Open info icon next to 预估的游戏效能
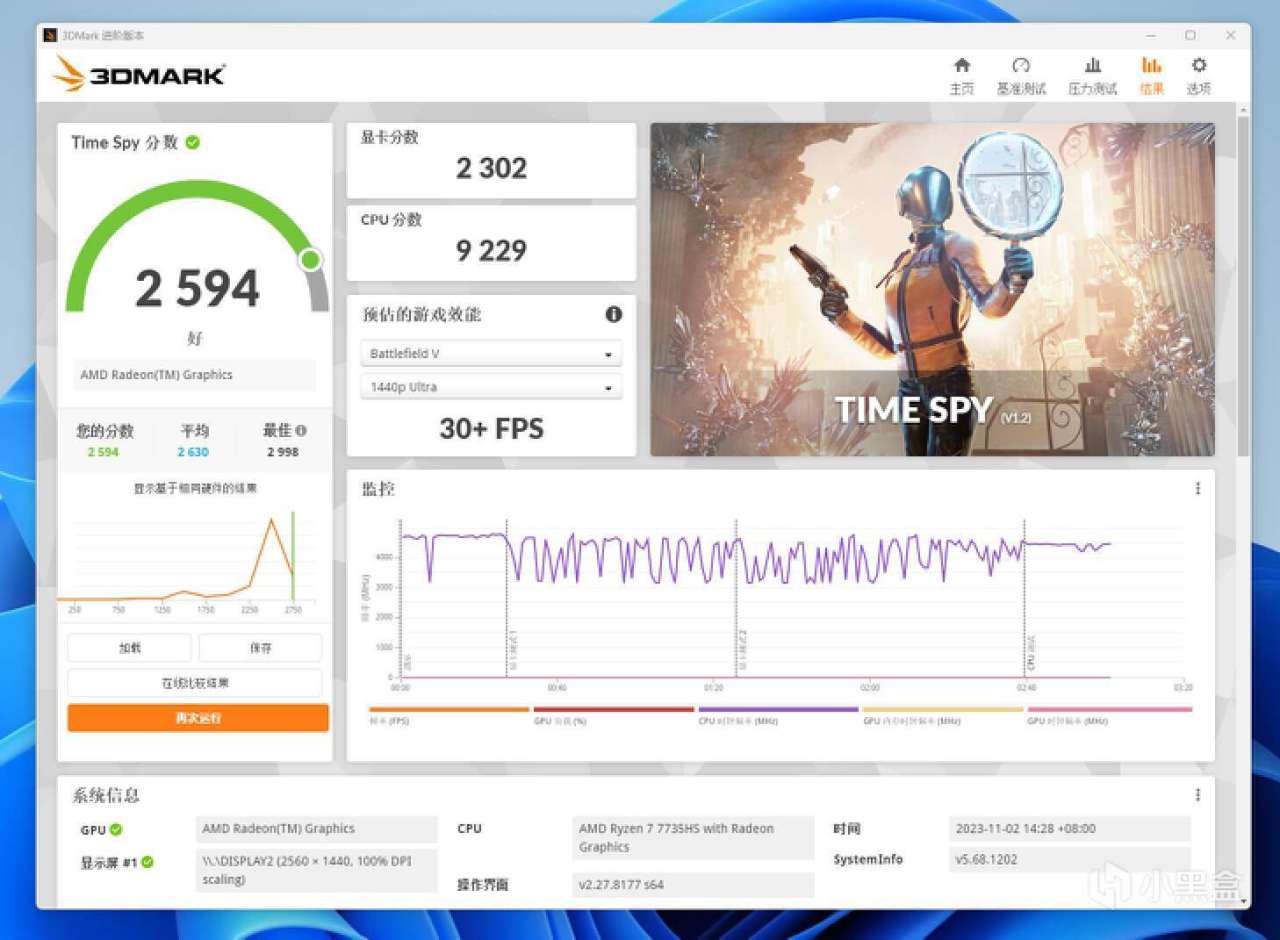The image size is (1280, 940). 614,314
